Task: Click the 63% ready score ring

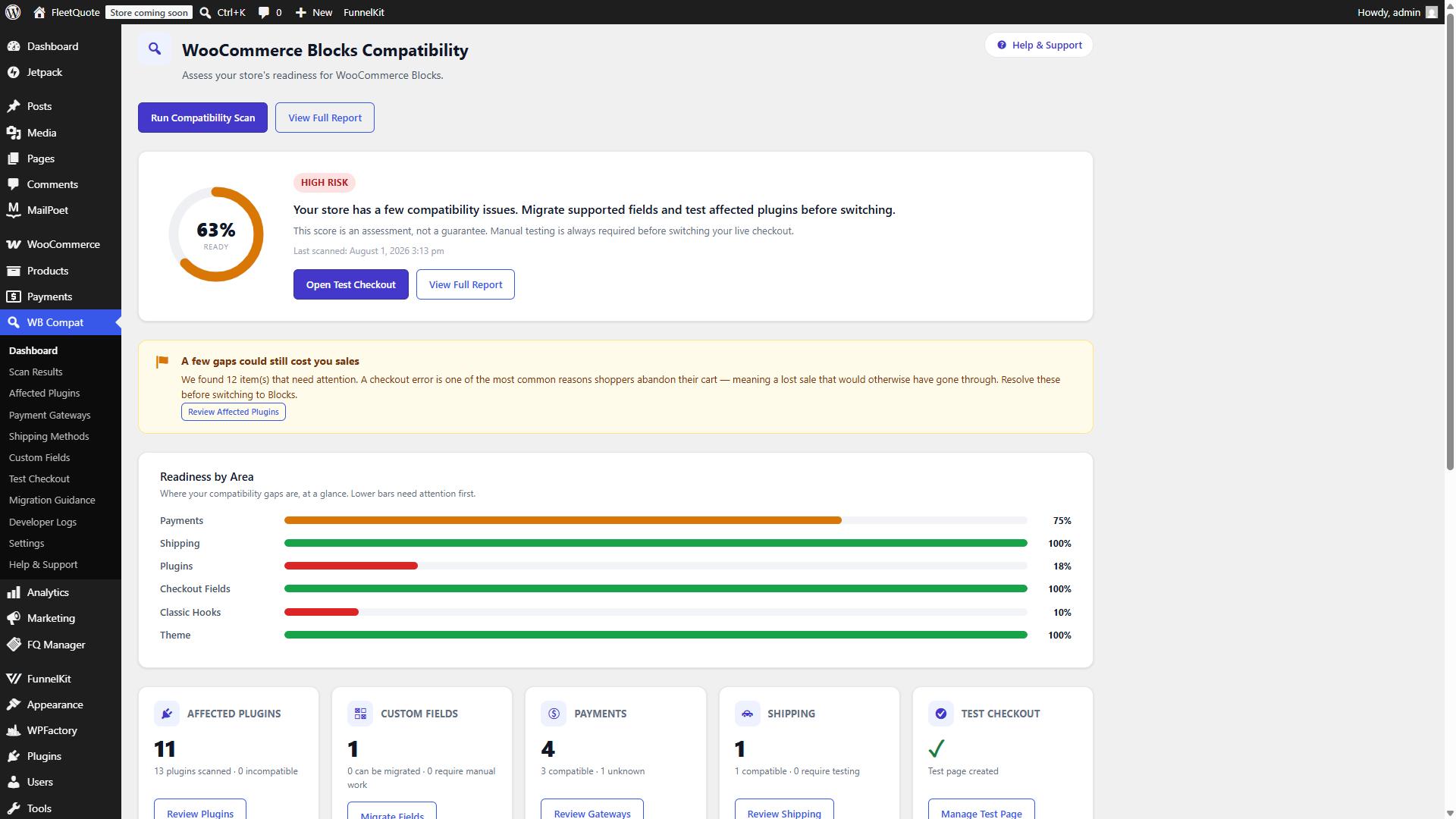Action: click(x=216, y=234)
